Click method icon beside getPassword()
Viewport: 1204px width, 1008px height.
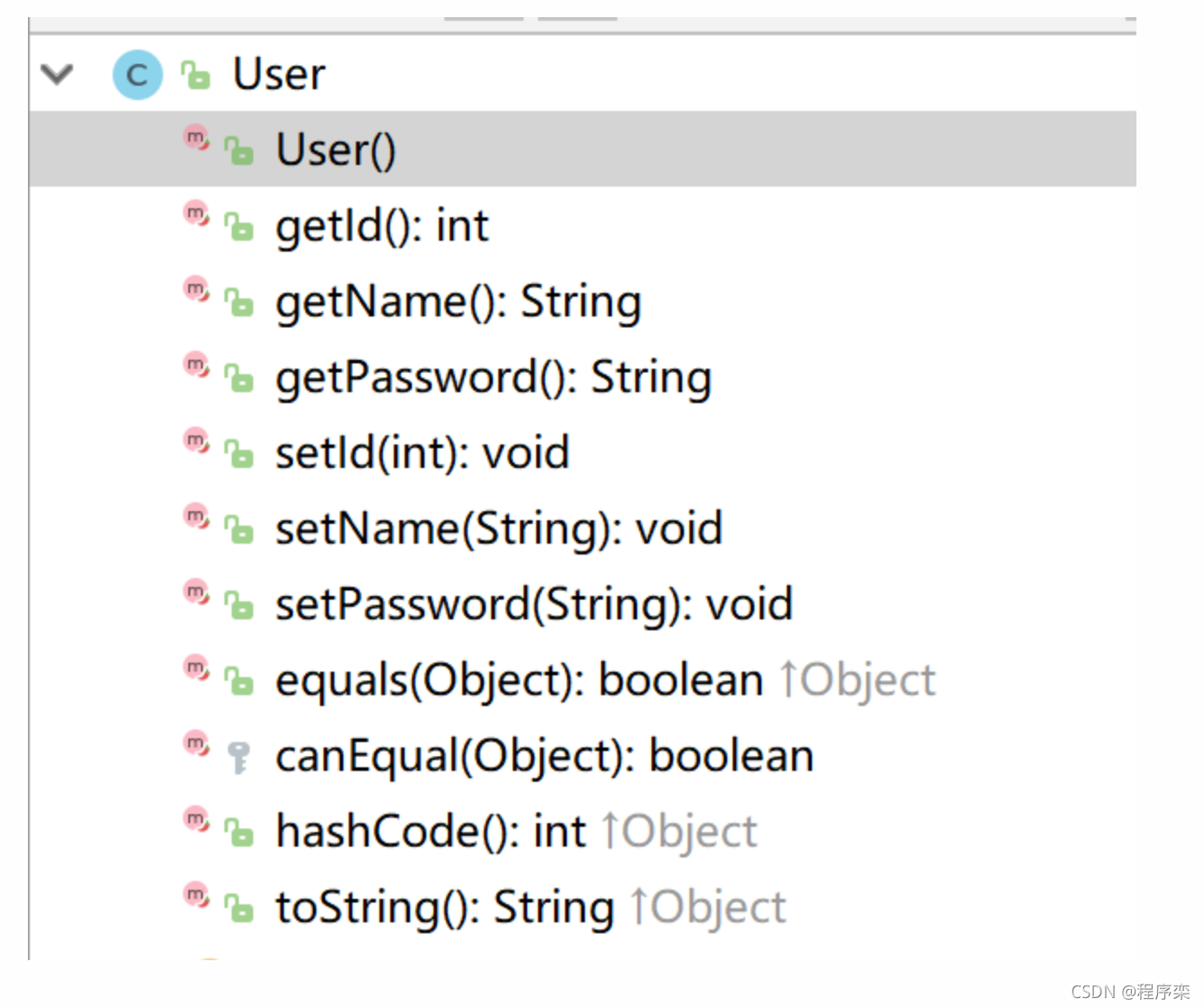196,365
